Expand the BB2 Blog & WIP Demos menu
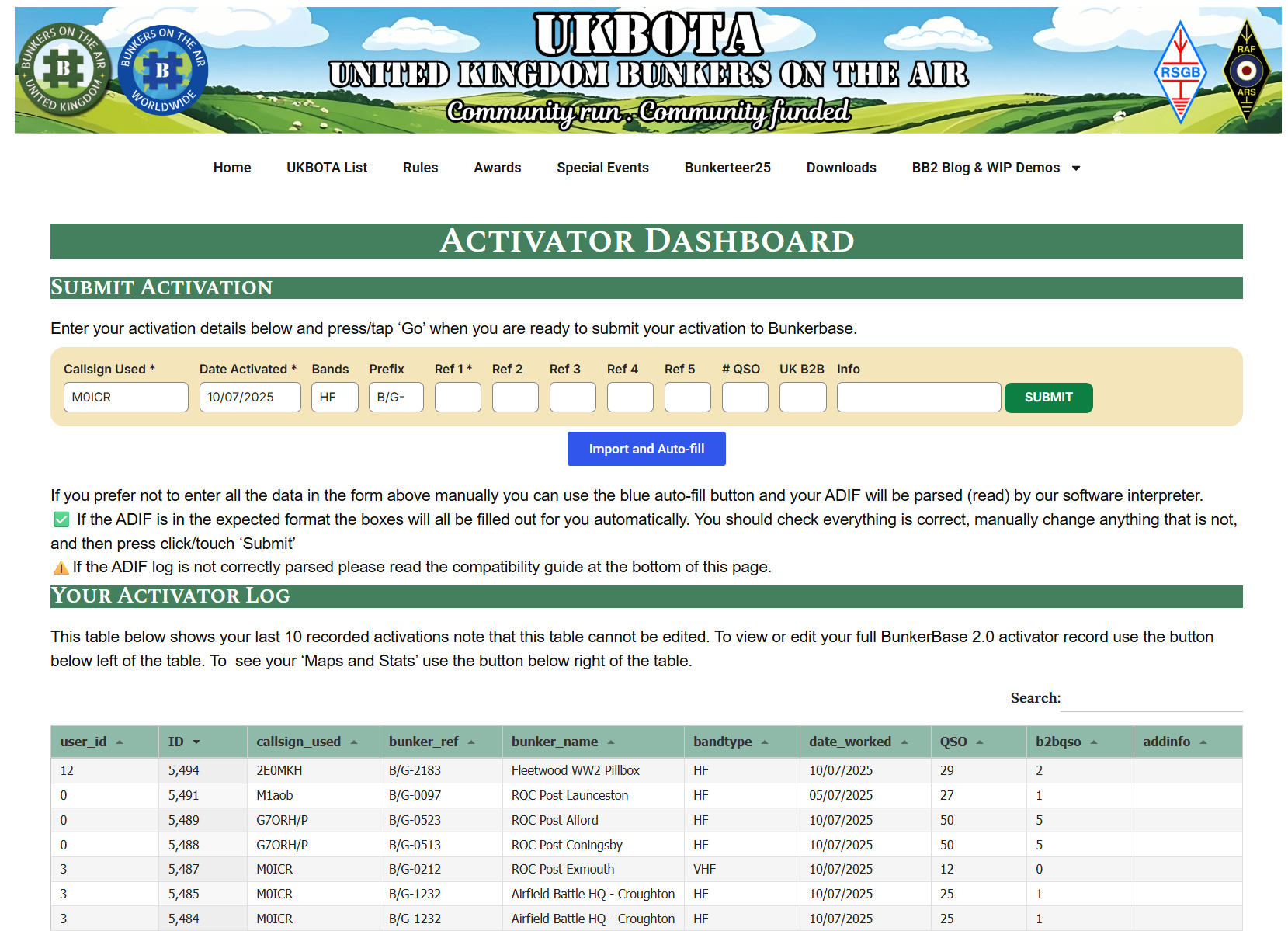This screenshot has width=1288, height=931. pos(1076,168)
